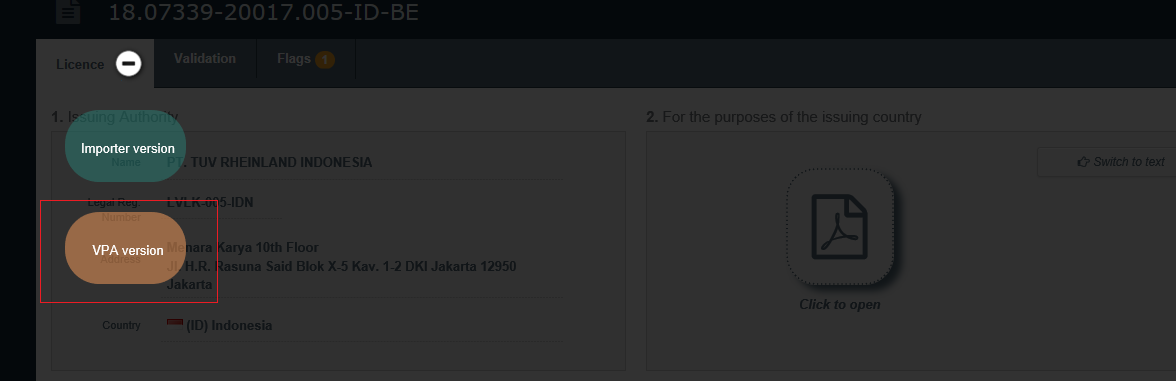Open the PDF document icon
1176x381 pixels.
click(x=840, y=227)
